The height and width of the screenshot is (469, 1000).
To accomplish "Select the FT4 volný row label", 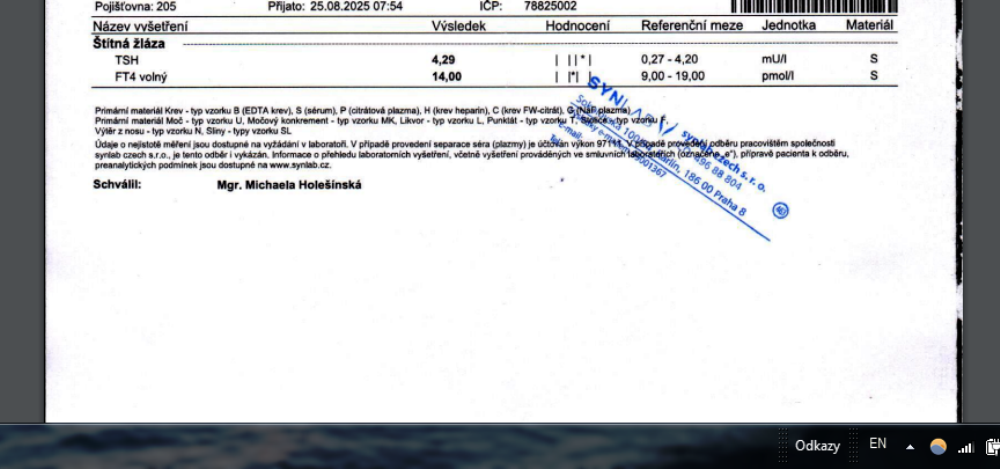I will [141, 76].
